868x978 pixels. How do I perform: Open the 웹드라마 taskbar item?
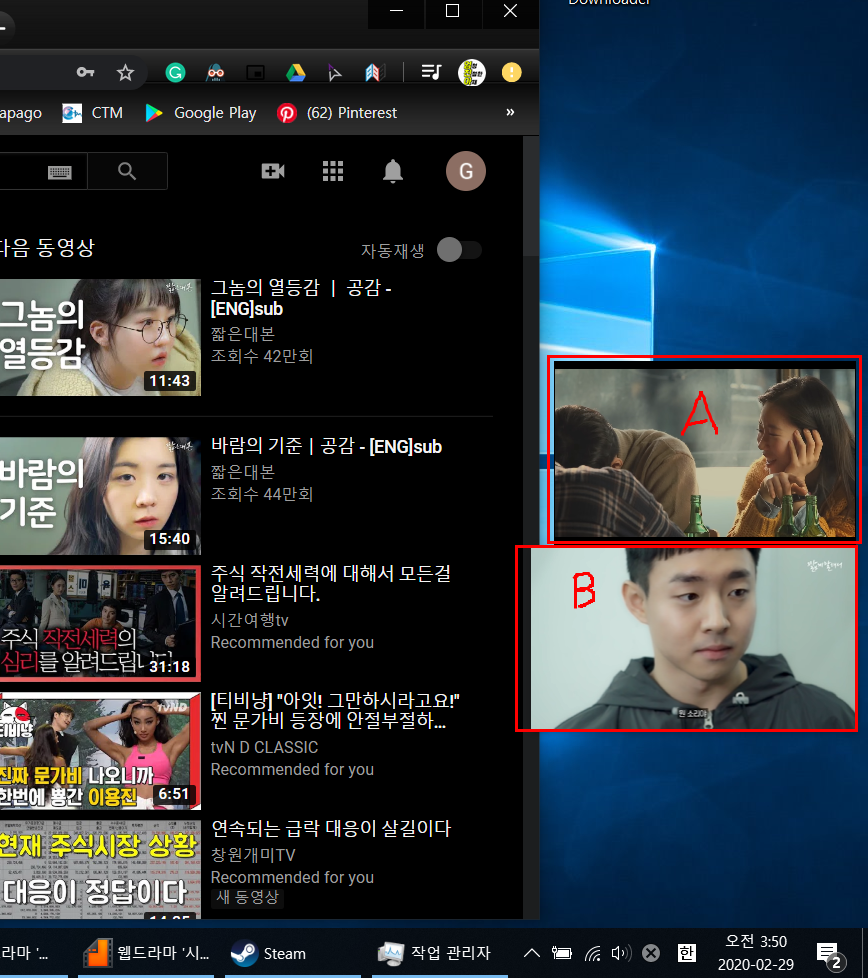click(x=147, y=953)
